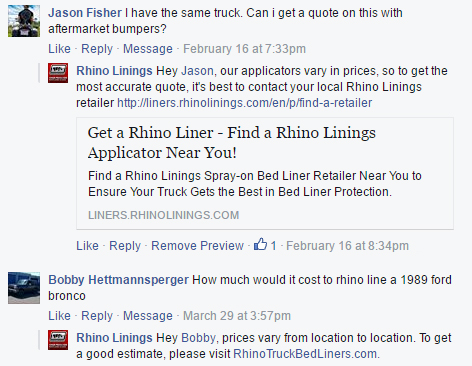Like Bobby Hettmannsperger's comment
This screenshot has height=366, width=472.
(59, 316)
